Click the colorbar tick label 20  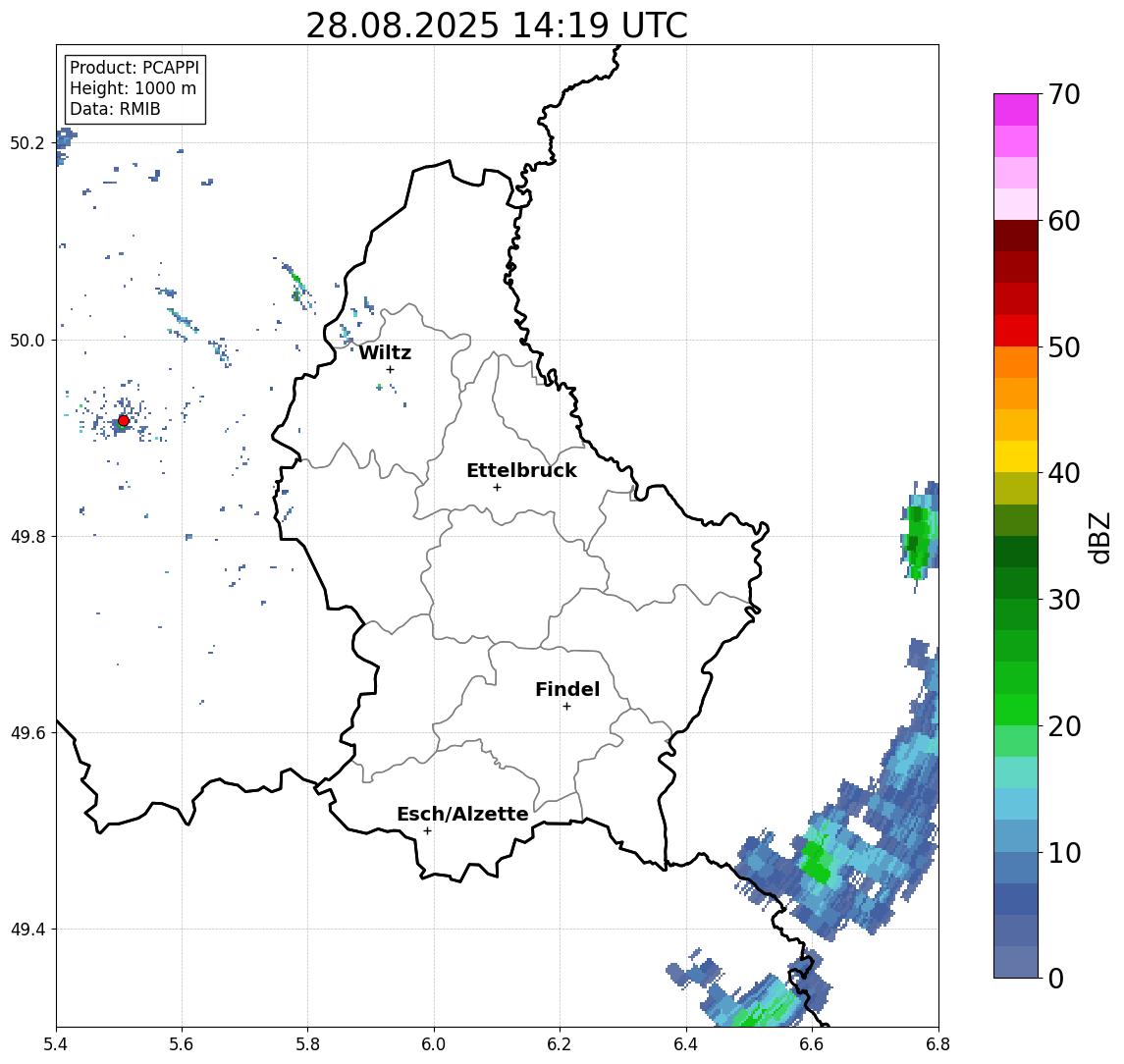1064,725
